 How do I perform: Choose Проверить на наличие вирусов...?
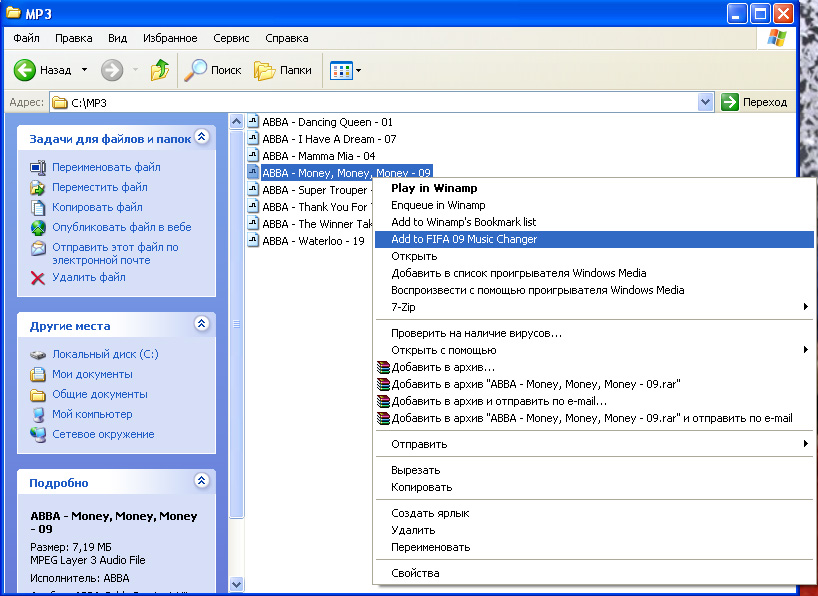click(594, 333)
